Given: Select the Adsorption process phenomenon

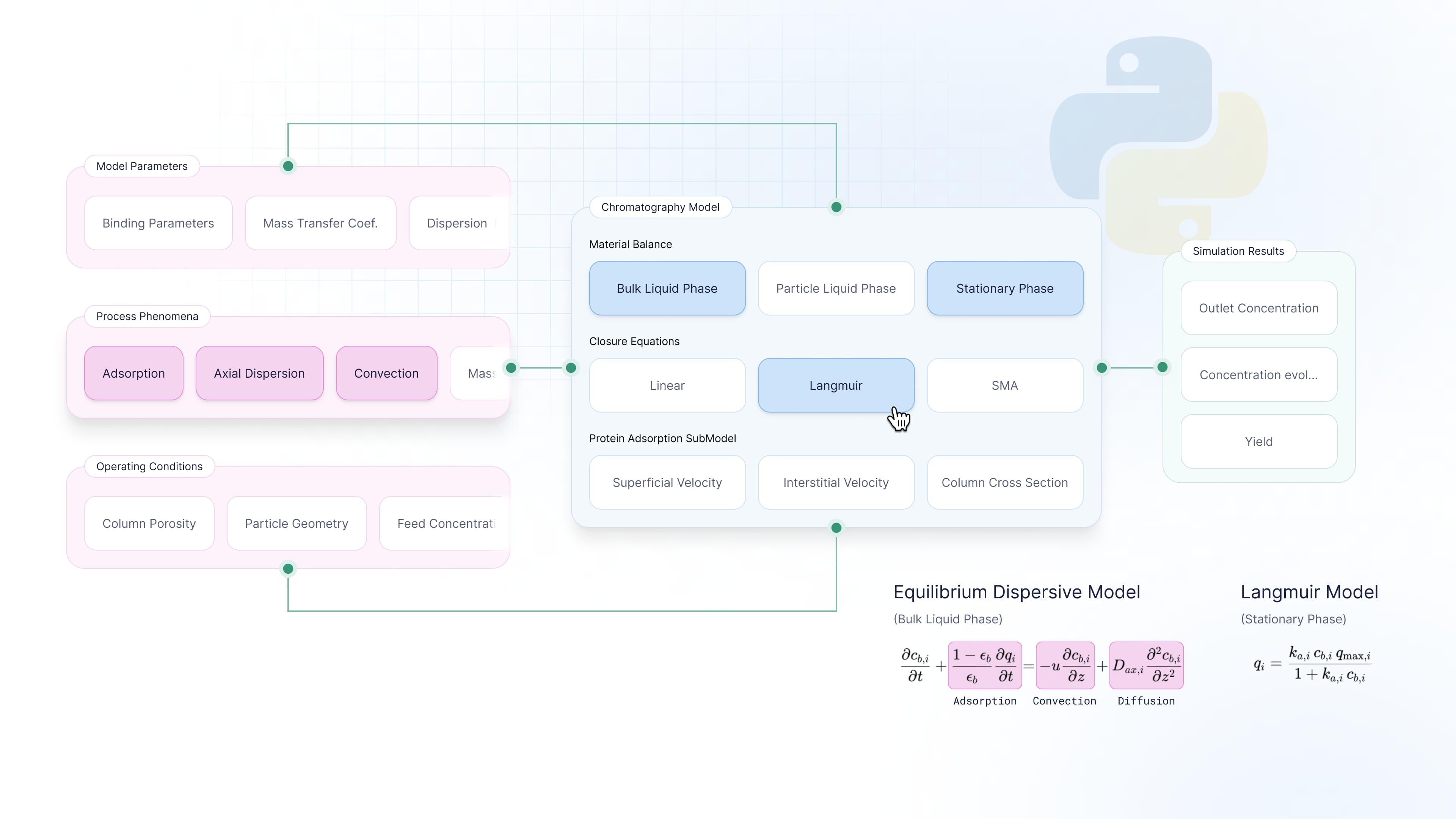Looking at the screenshot, I should (134, 373).
